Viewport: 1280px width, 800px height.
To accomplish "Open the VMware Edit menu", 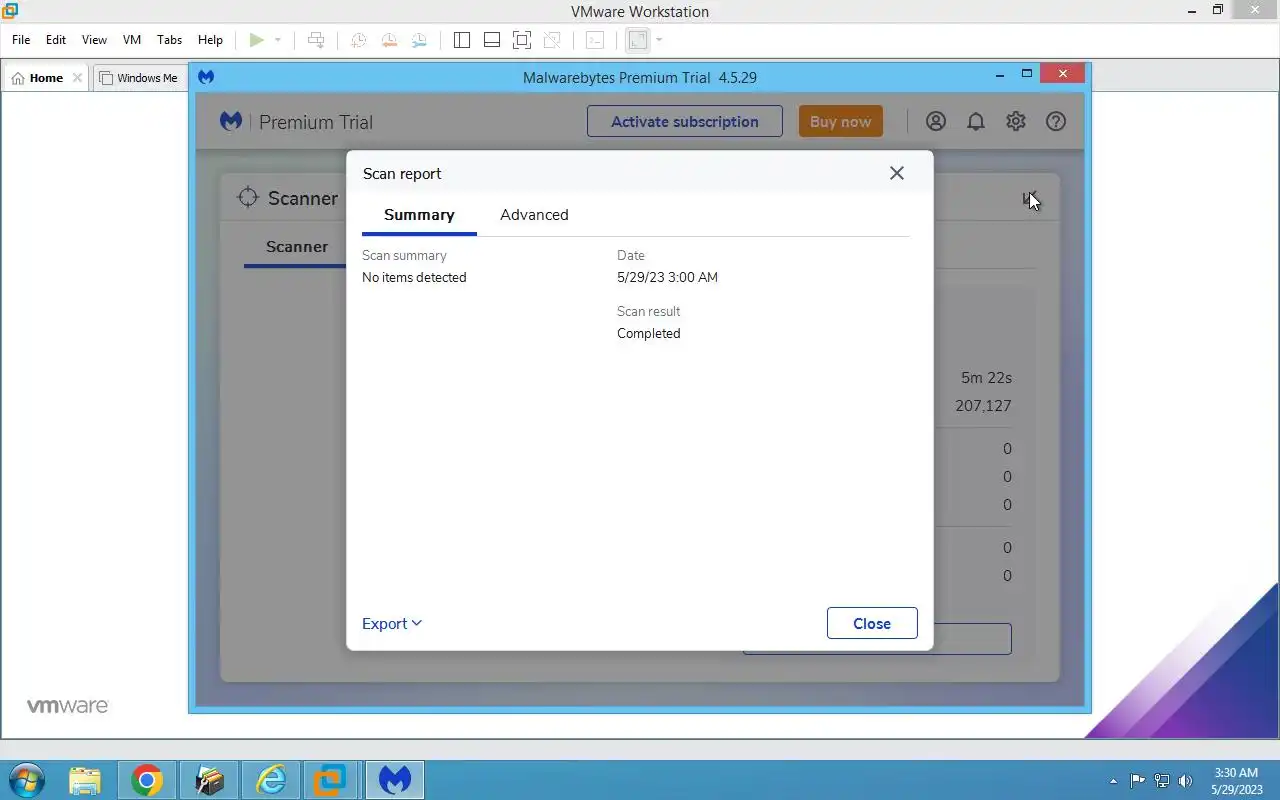I will 56,40.
